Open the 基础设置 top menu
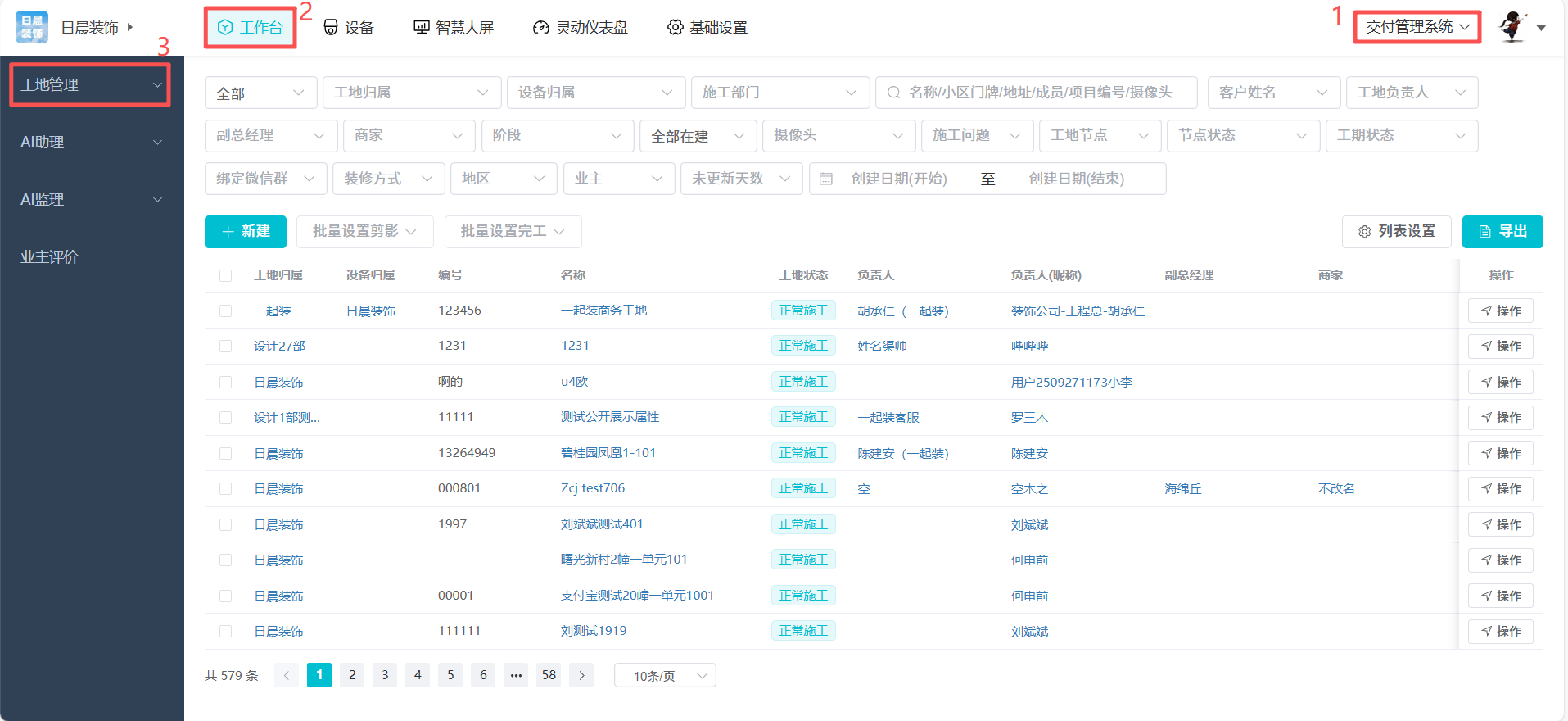1568x721 pixels. 707,28
